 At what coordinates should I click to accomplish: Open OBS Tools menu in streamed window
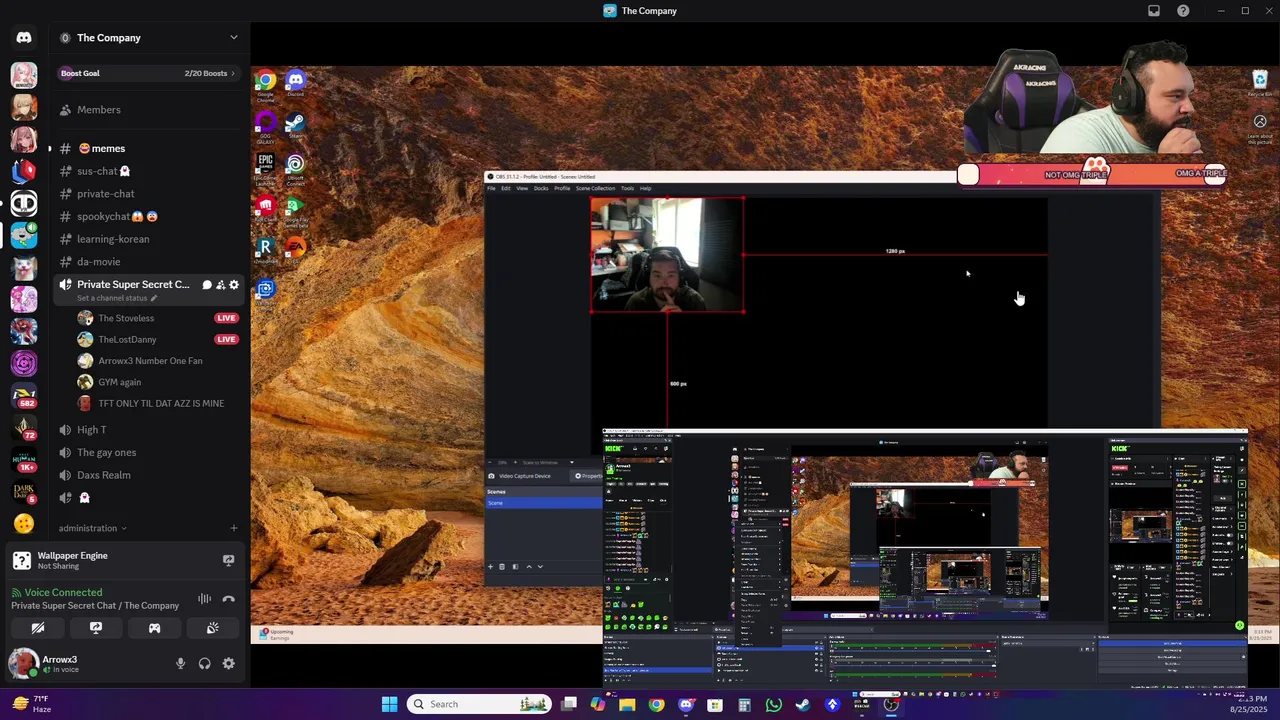(x=627, y=188)
